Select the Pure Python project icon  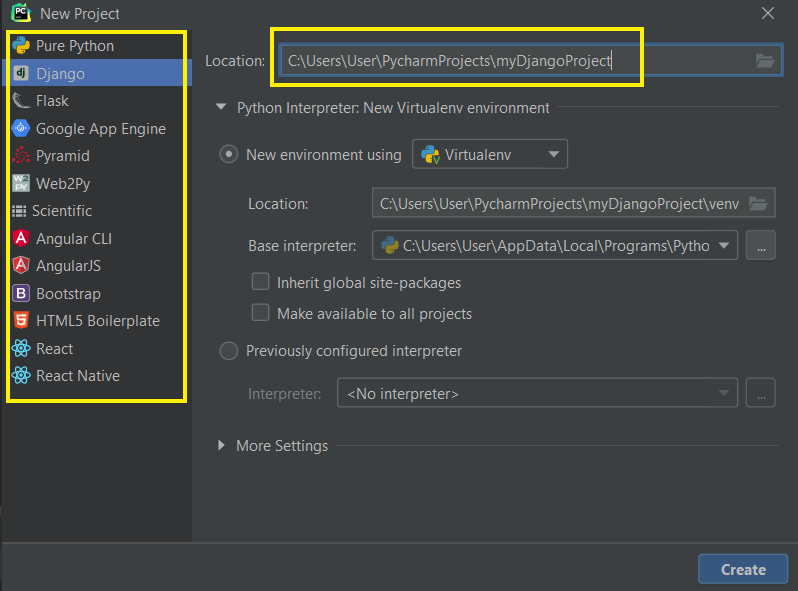point(21,45)
